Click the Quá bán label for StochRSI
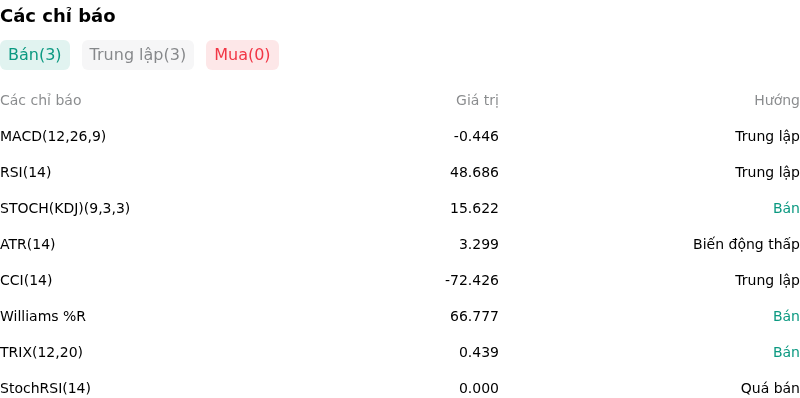800x398 pixels. click(770, 388)
